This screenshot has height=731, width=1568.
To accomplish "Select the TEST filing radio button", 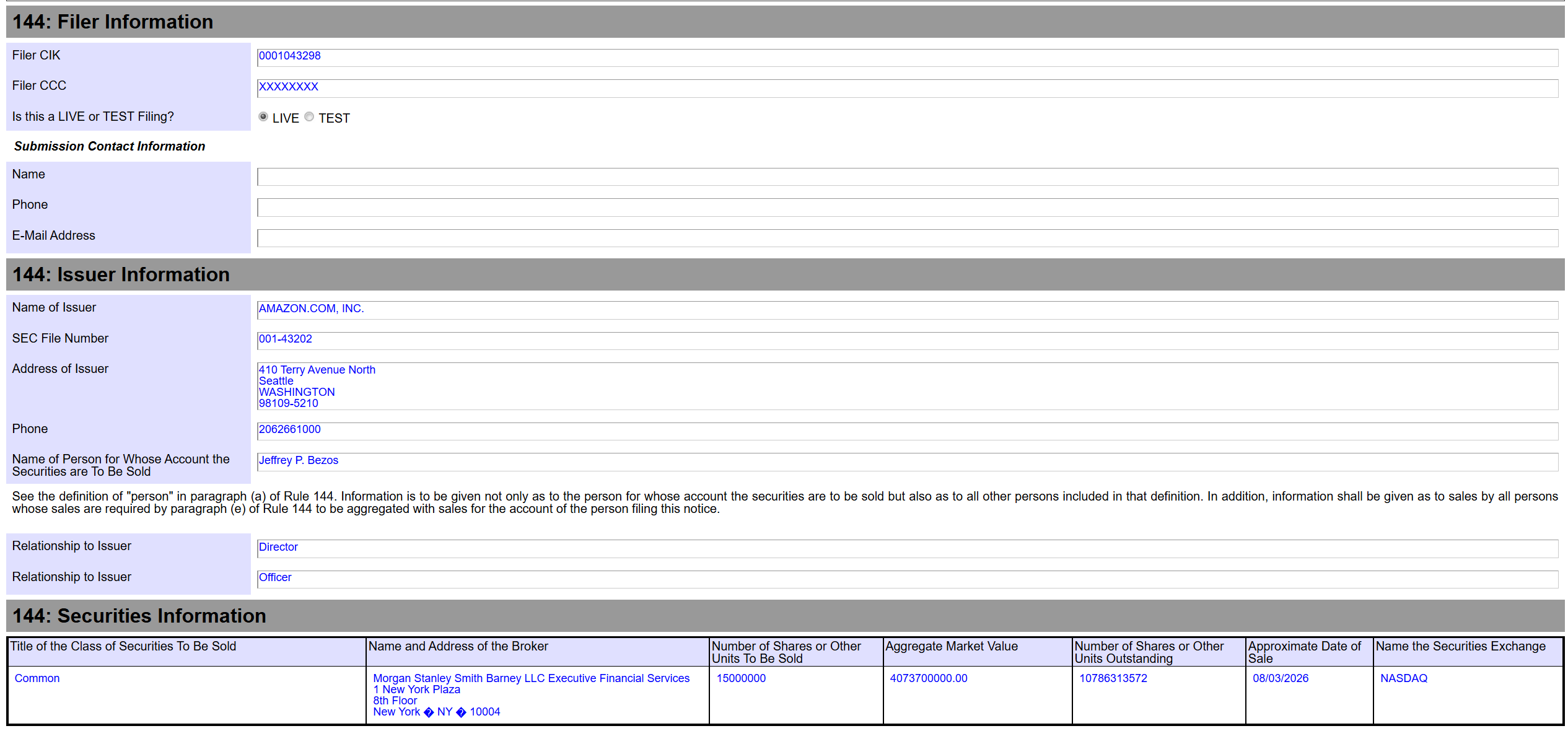I will coord(309,117).
